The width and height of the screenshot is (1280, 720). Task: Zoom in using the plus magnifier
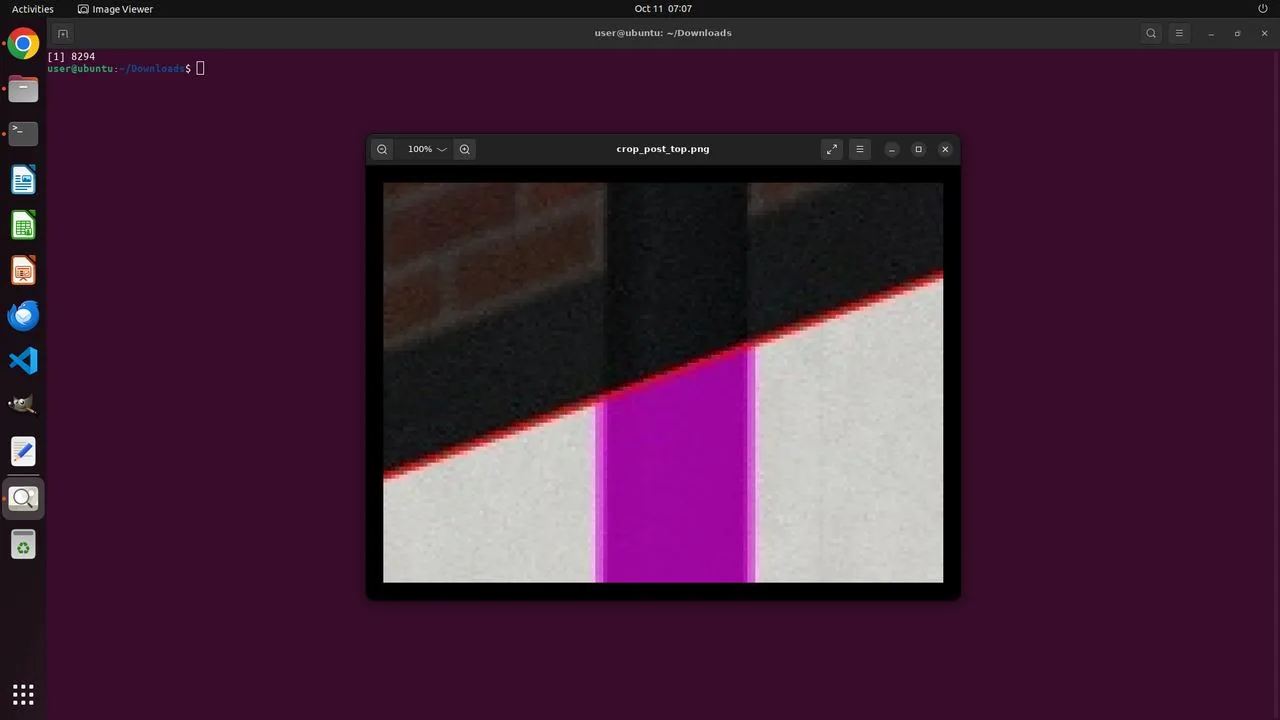(465, 149)
